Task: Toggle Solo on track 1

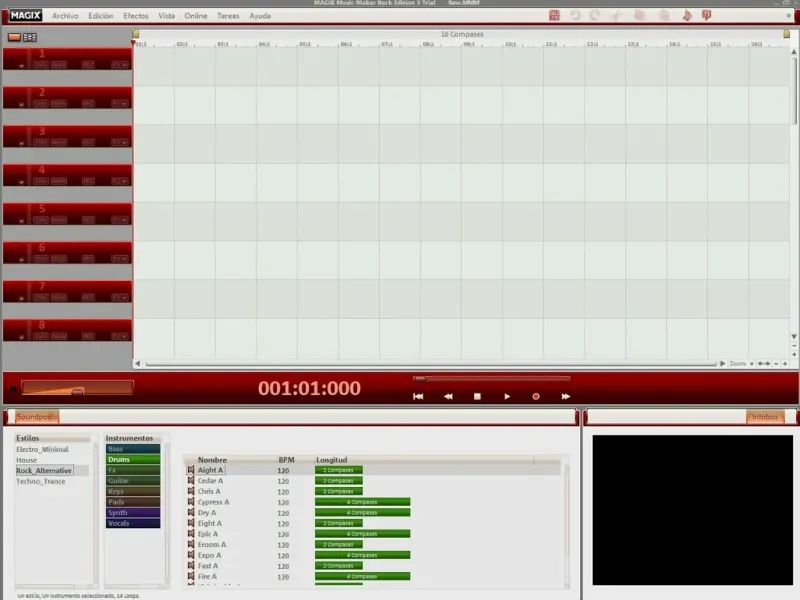Action: 41,65
